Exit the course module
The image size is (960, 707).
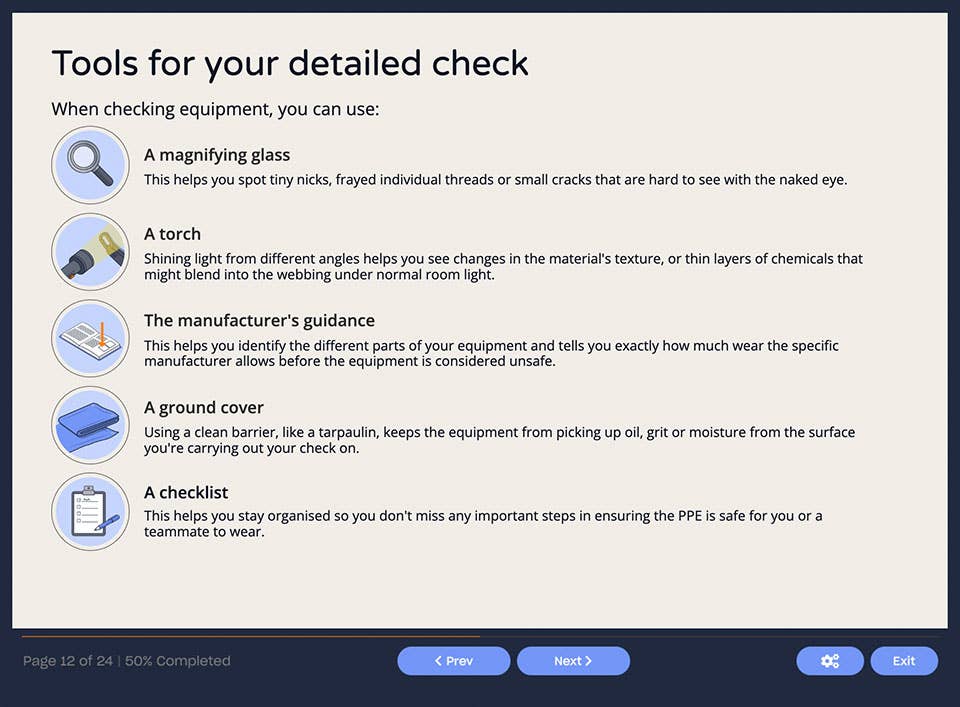click(x=903, y=661)
